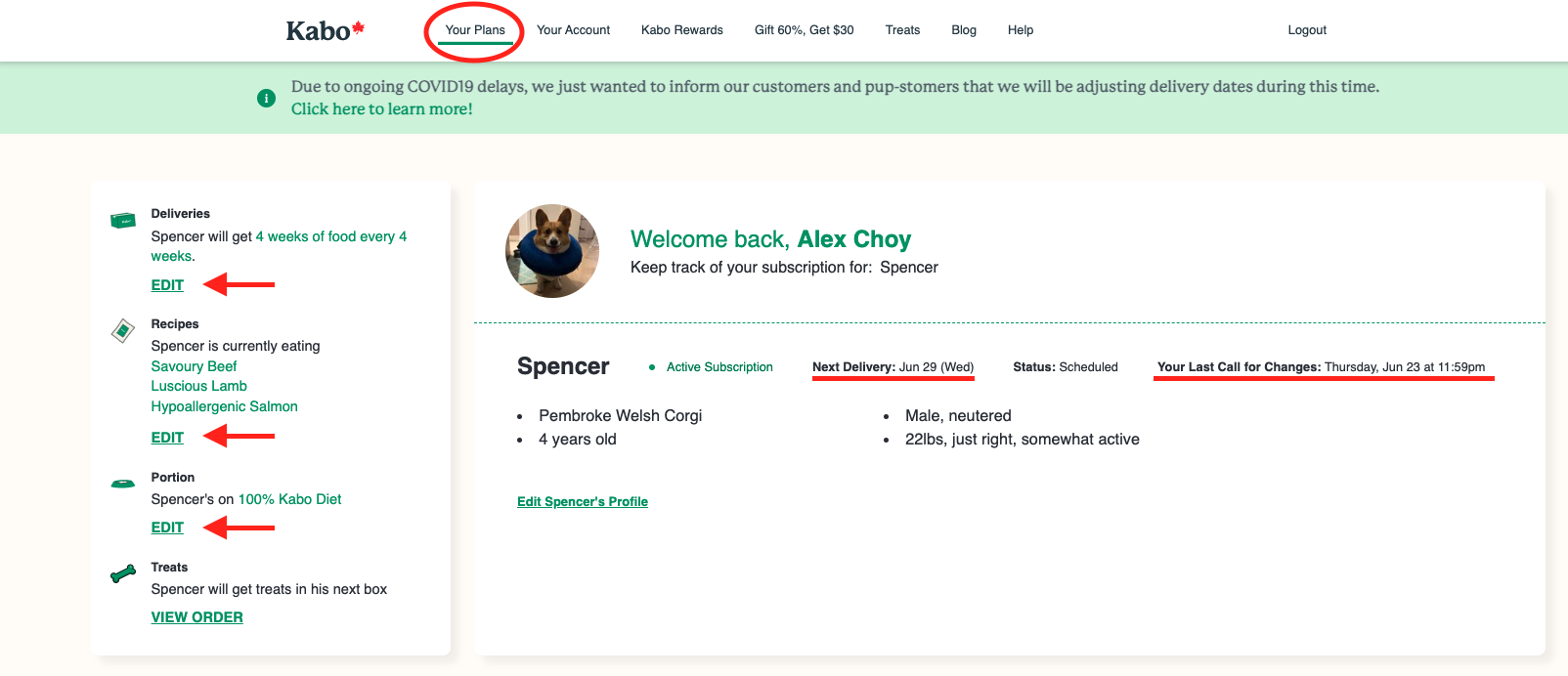Edit the Deliveries schedule

click(x=167, y=285)
